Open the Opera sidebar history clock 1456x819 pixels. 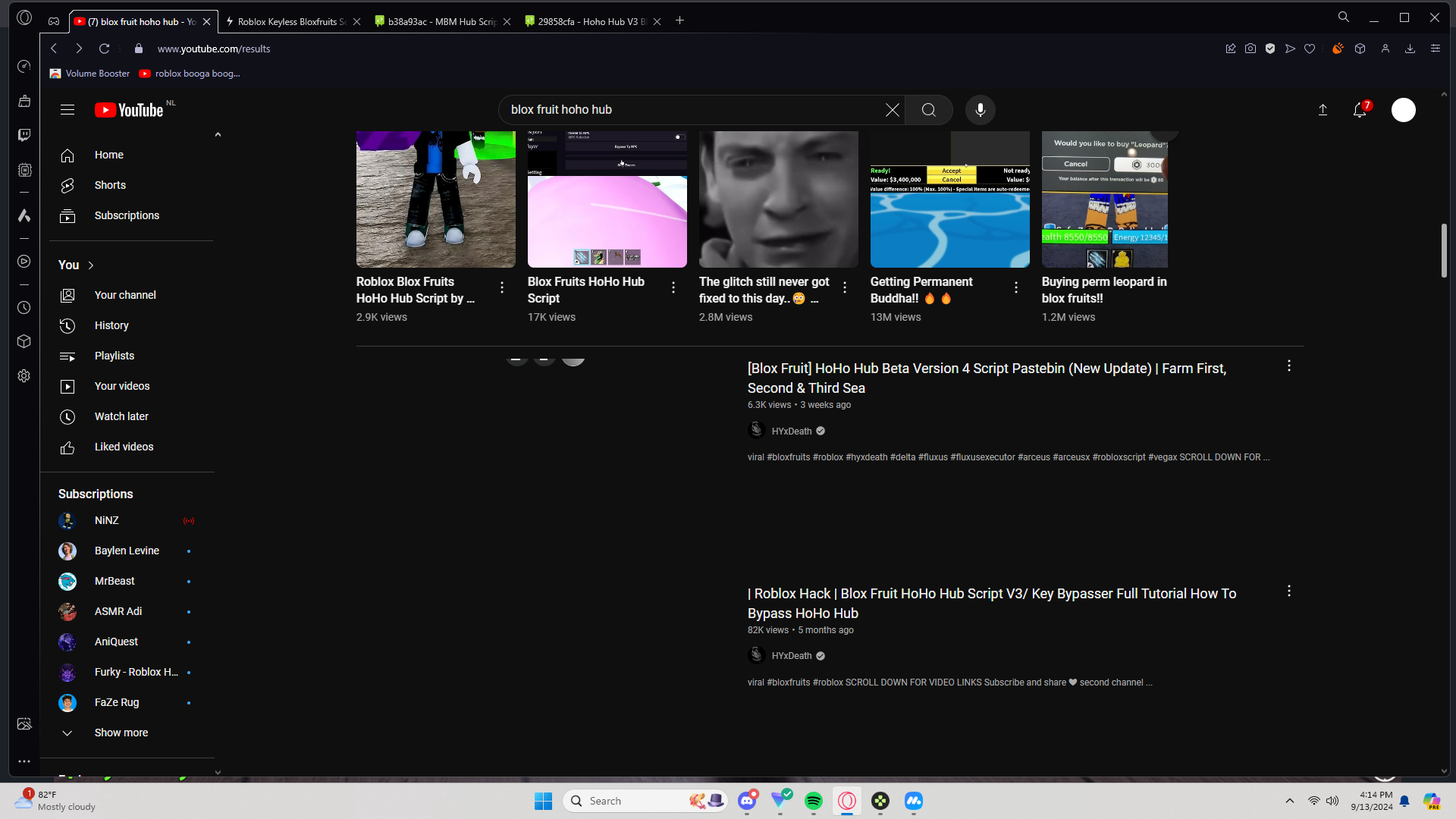pos(24,307)
